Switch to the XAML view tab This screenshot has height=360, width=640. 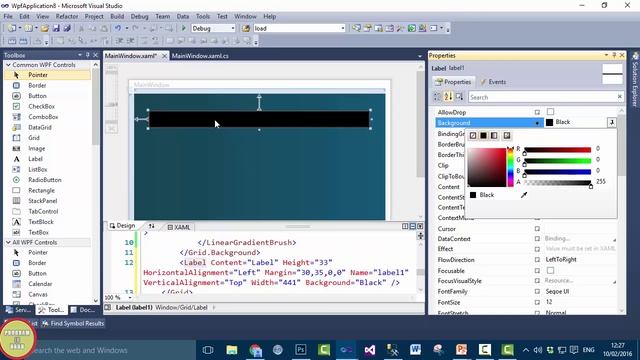[179, 227]
